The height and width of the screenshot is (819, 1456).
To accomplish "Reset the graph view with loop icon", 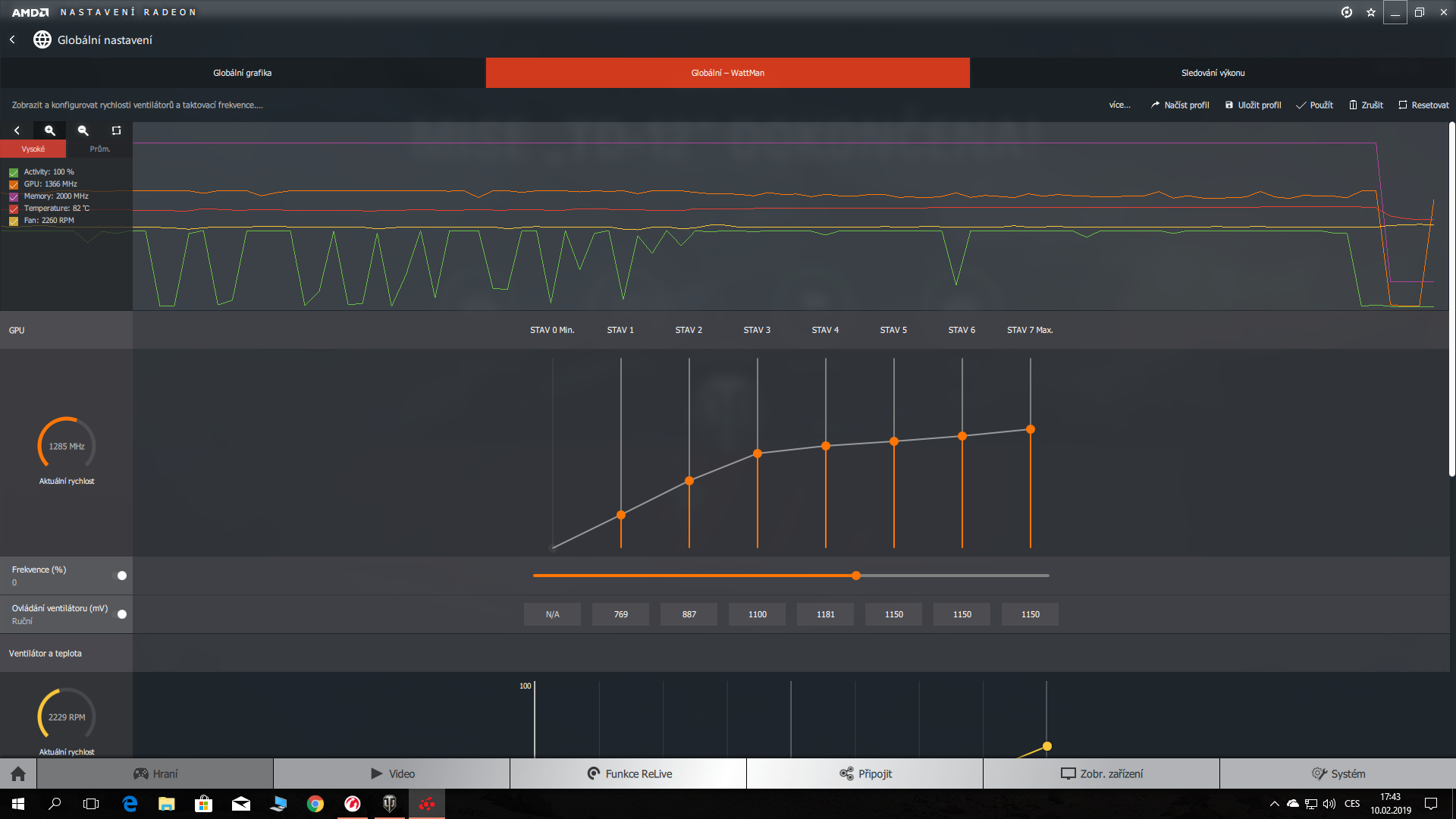I will click(116, 130).
